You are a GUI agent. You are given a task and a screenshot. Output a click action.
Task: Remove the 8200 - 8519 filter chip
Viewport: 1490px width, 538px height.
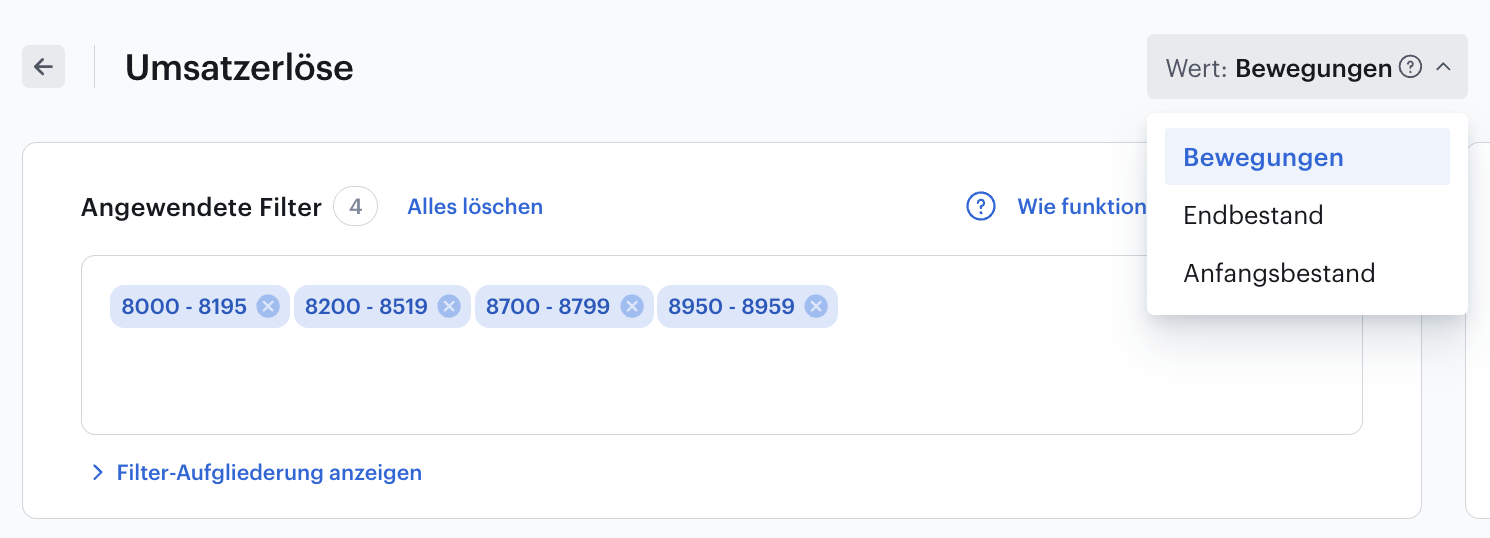tap(449, 306)
